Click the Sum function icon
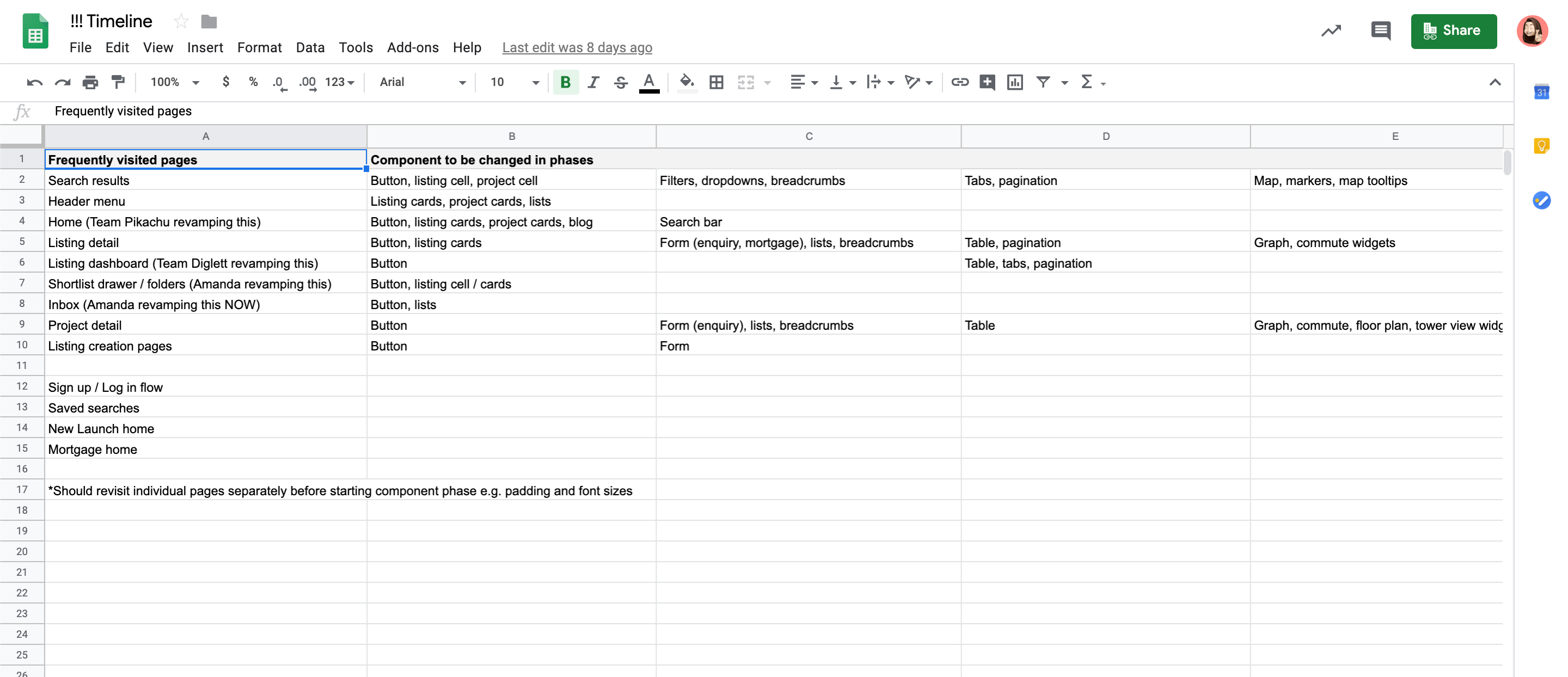The image size is (1568, 677). click(x=1087, y=81)
